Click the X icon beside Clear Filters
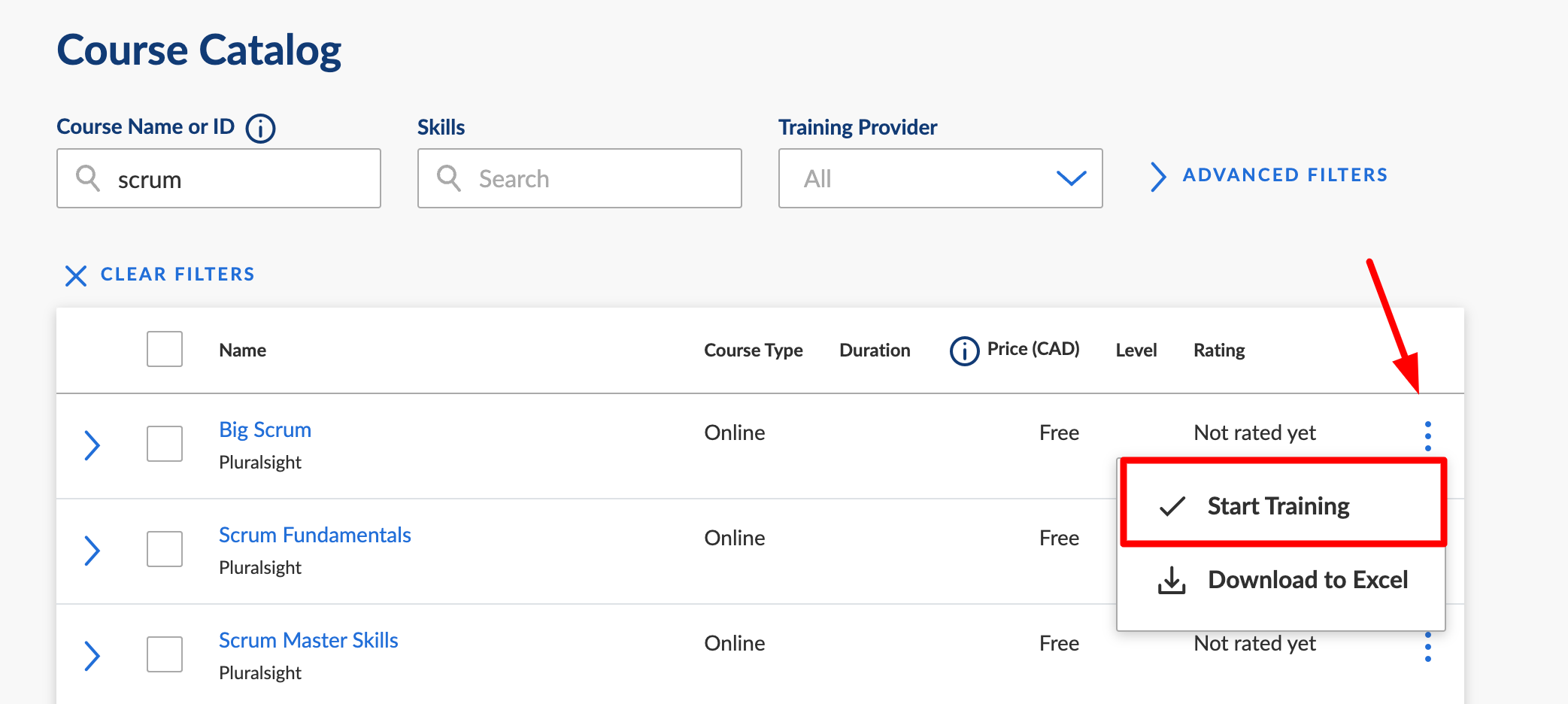 tap(75, 275)
